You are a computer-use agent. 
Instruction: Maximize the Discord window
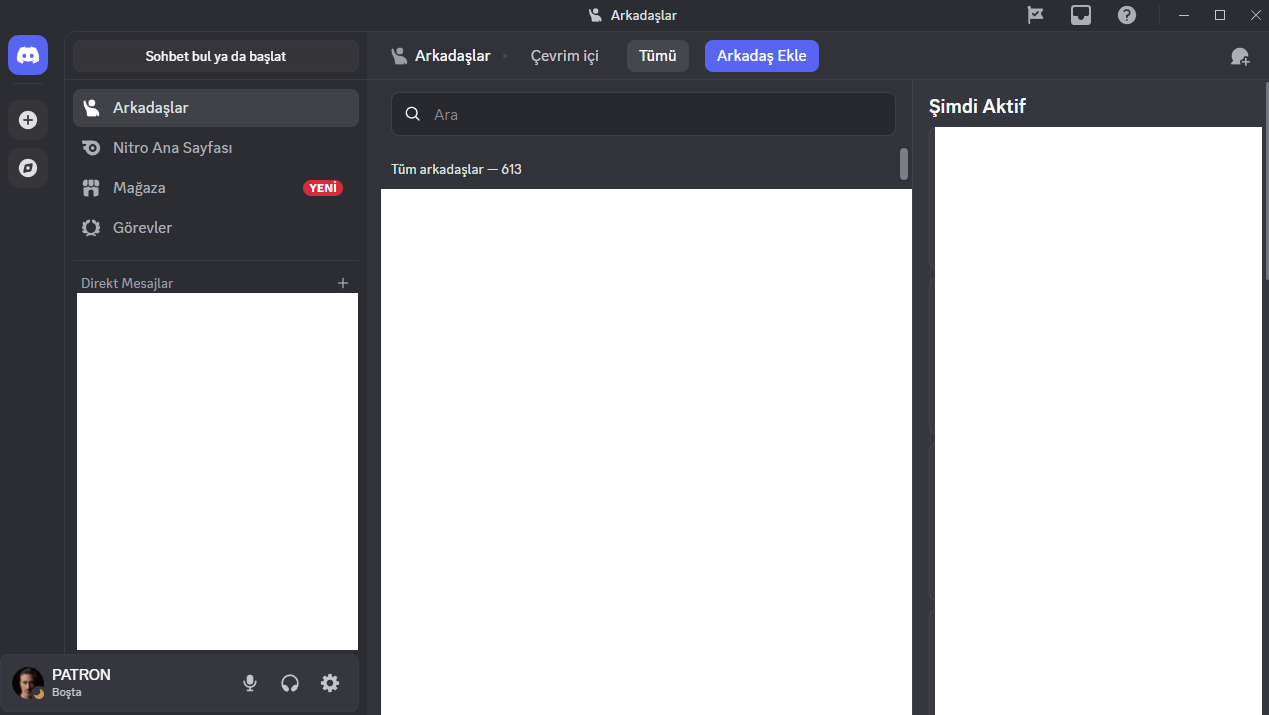pyautogui.click(x=1220, y=15)
